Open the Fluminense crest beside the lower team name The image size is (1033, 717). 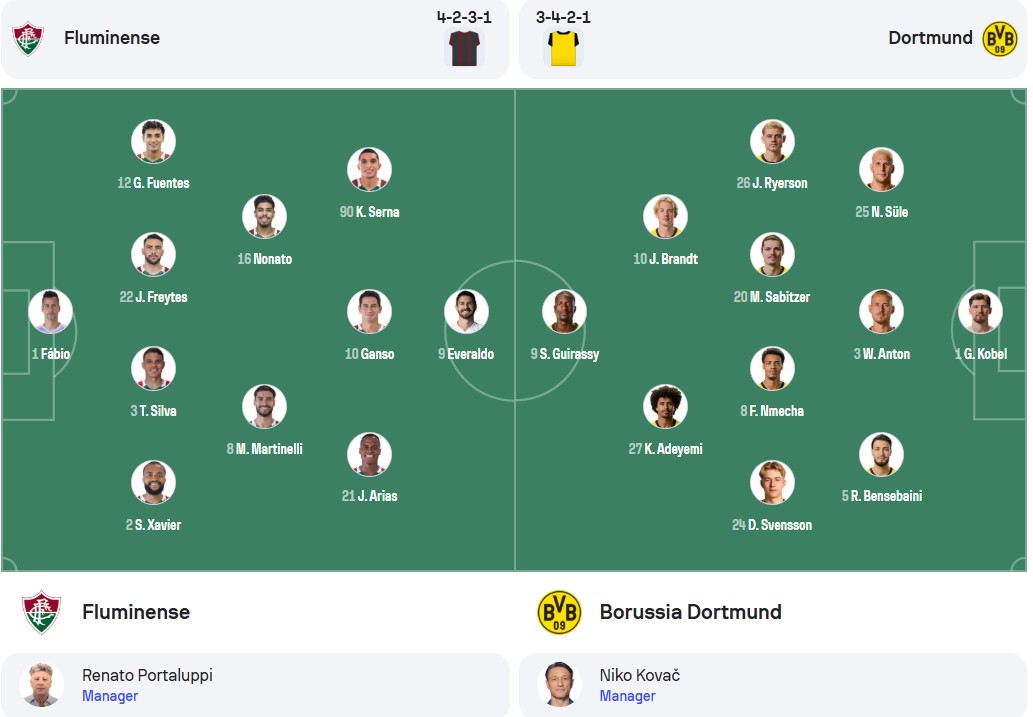point(42,612)
